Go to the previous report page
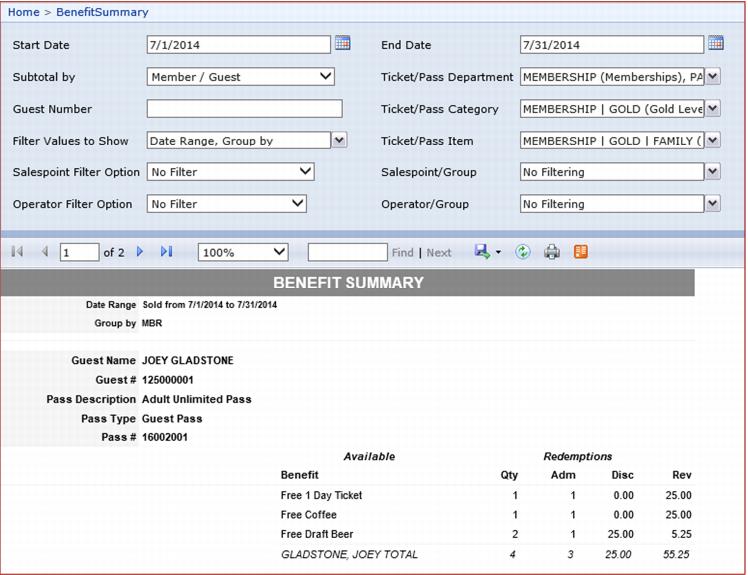The image size is (748, 575). point(44,252)
